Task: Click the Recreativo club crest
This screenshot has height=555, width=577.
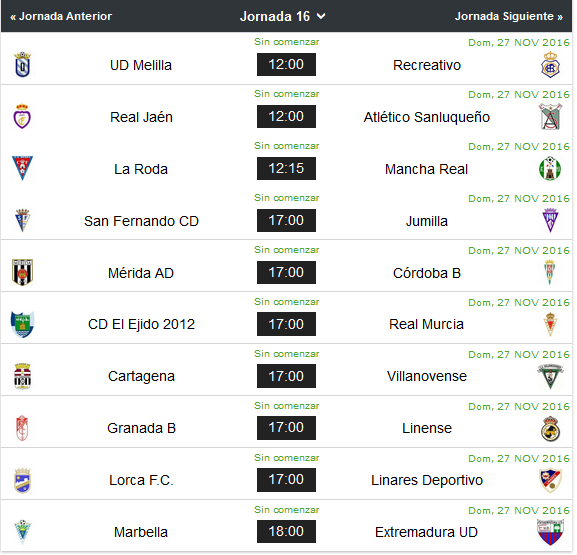Action: coord(552,65)
